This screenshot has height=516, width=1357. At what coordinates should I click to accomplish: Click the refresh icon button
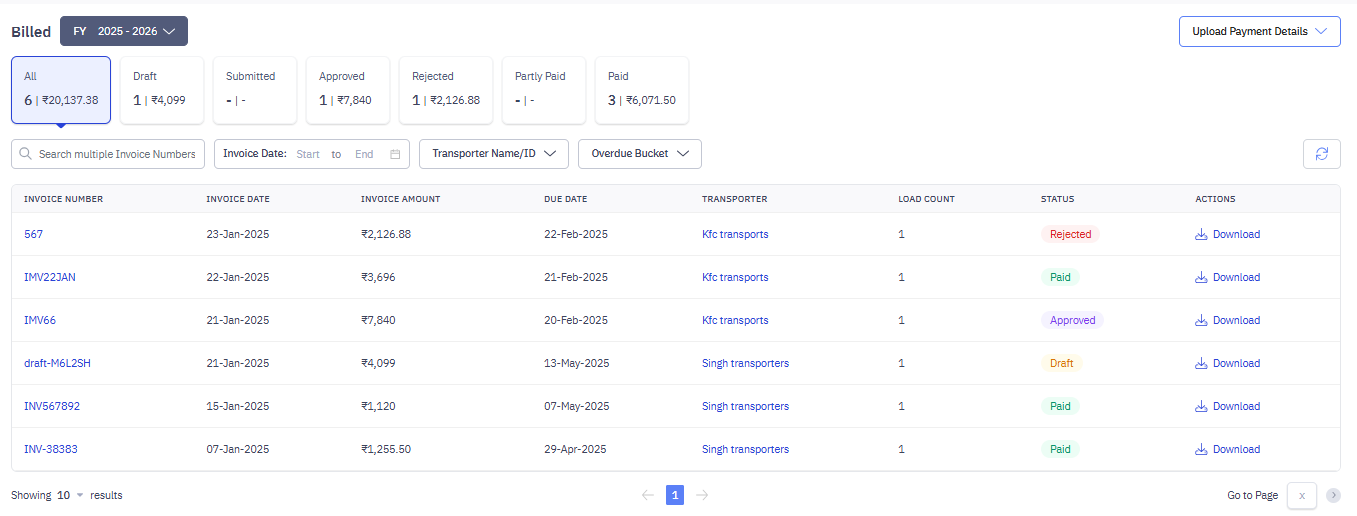tap(1321, 154)
